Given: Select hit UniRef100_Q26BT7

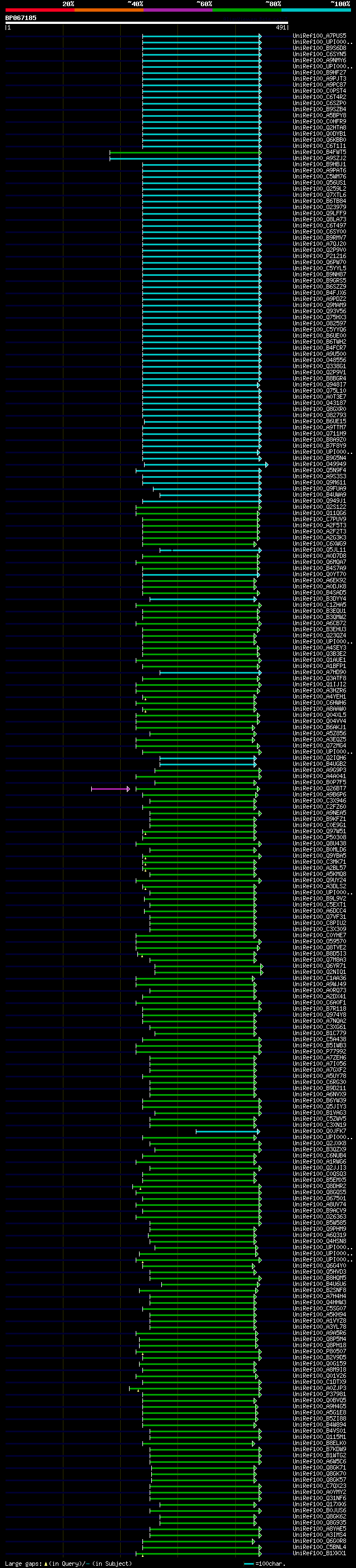Looking at the screenshot, I should pyautogui.click(x=319, y=789).
